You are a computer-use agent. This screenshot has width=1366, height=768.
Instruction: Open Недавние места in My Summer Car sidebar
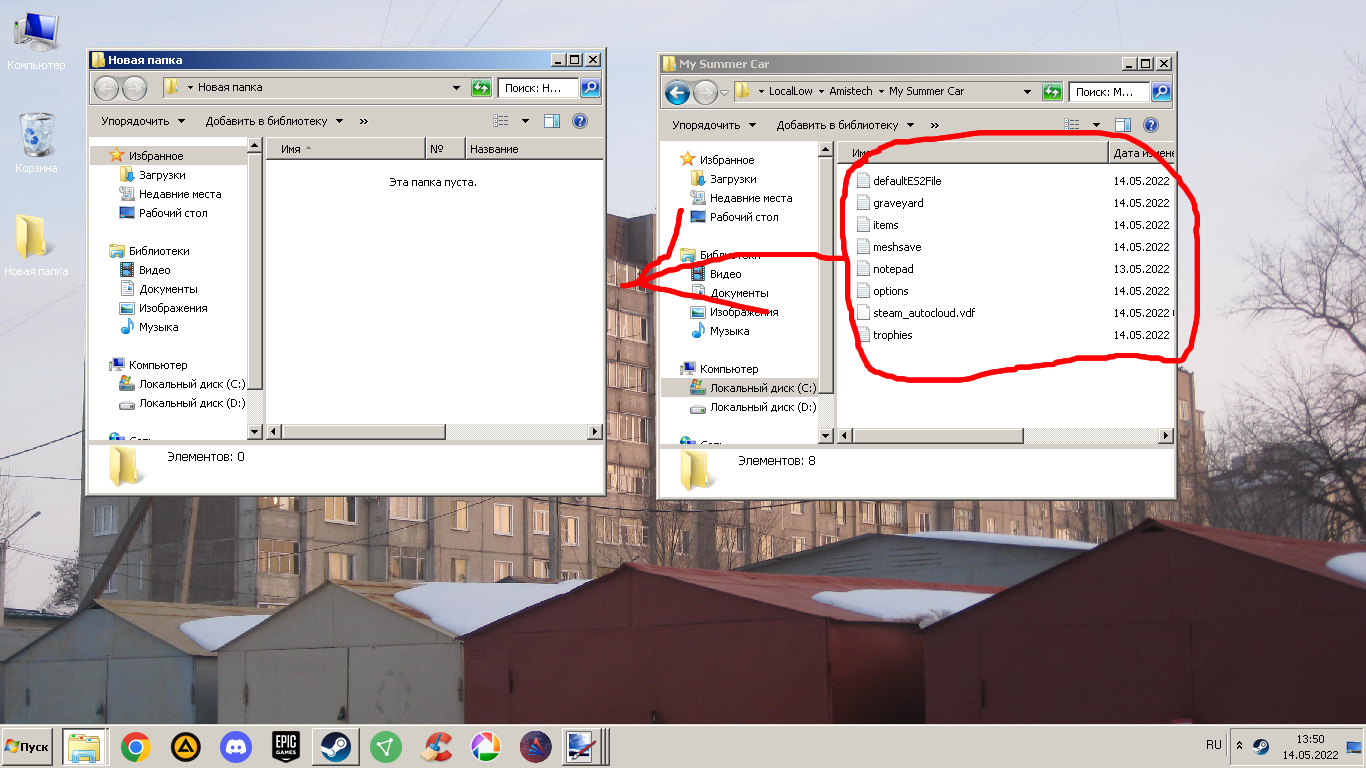click(x=740, y=198)
